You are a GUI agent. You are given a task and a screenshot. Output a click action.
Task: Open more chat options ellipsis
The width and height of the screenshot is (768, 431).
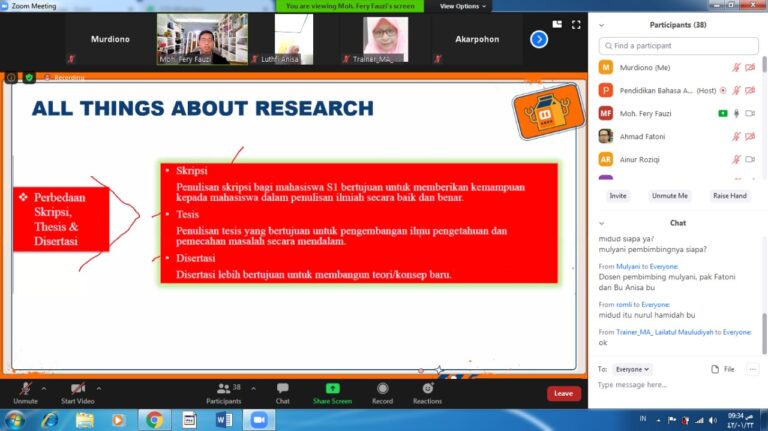753,369
